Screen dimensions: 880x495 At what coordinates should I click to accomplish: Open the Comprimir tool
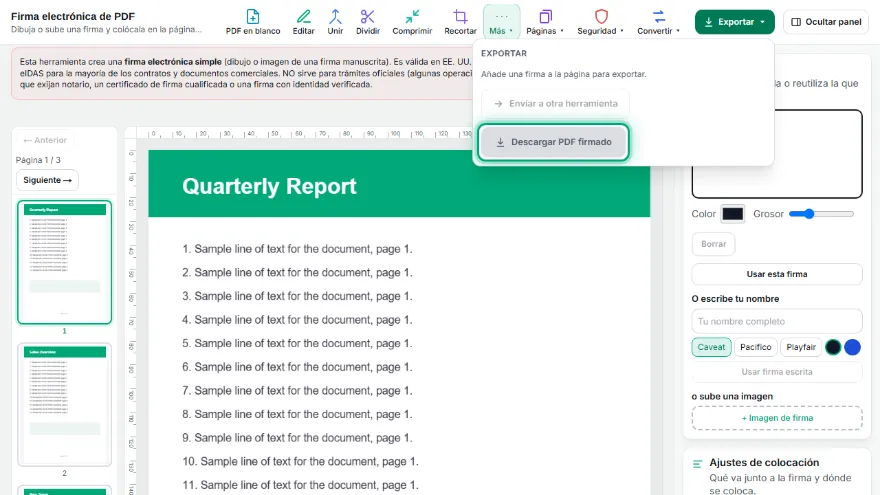click(x=412, y=22)
